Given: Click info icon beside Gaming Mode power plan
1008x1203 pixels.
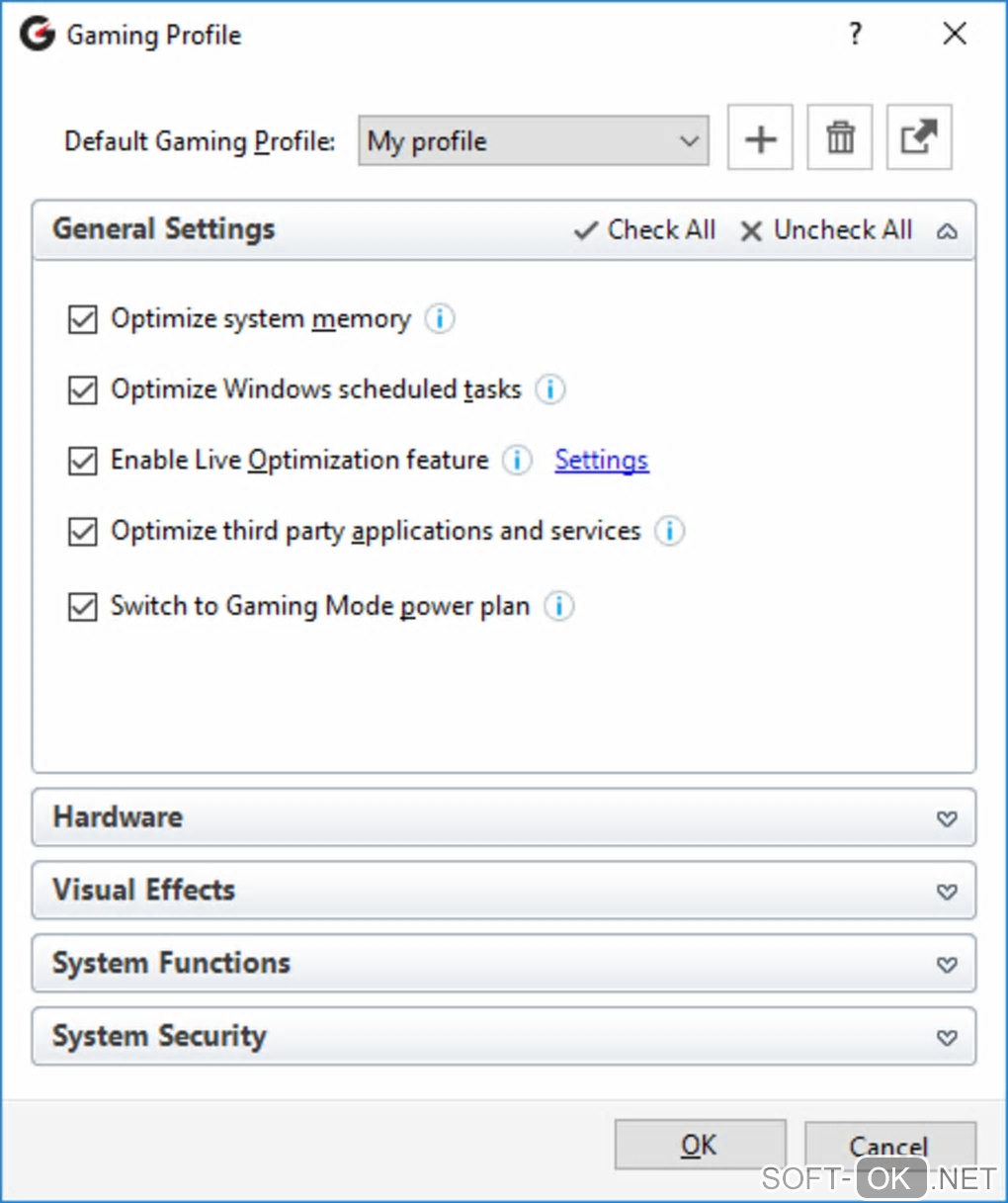Looking at the screenshot, I should tap(559, 606).
